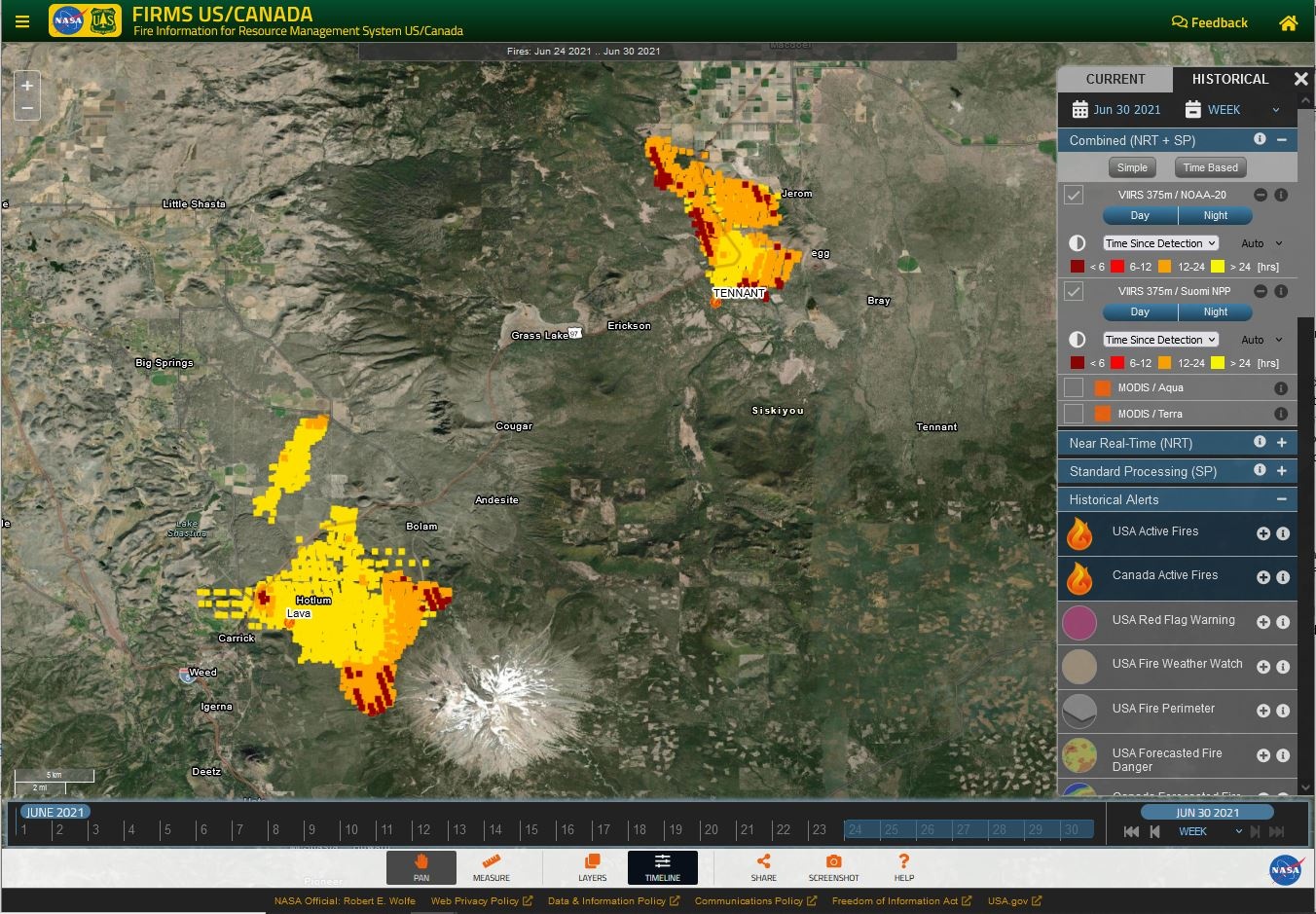Enable the MODIS / Aqua checkbox

click(x=1074, y=387)
